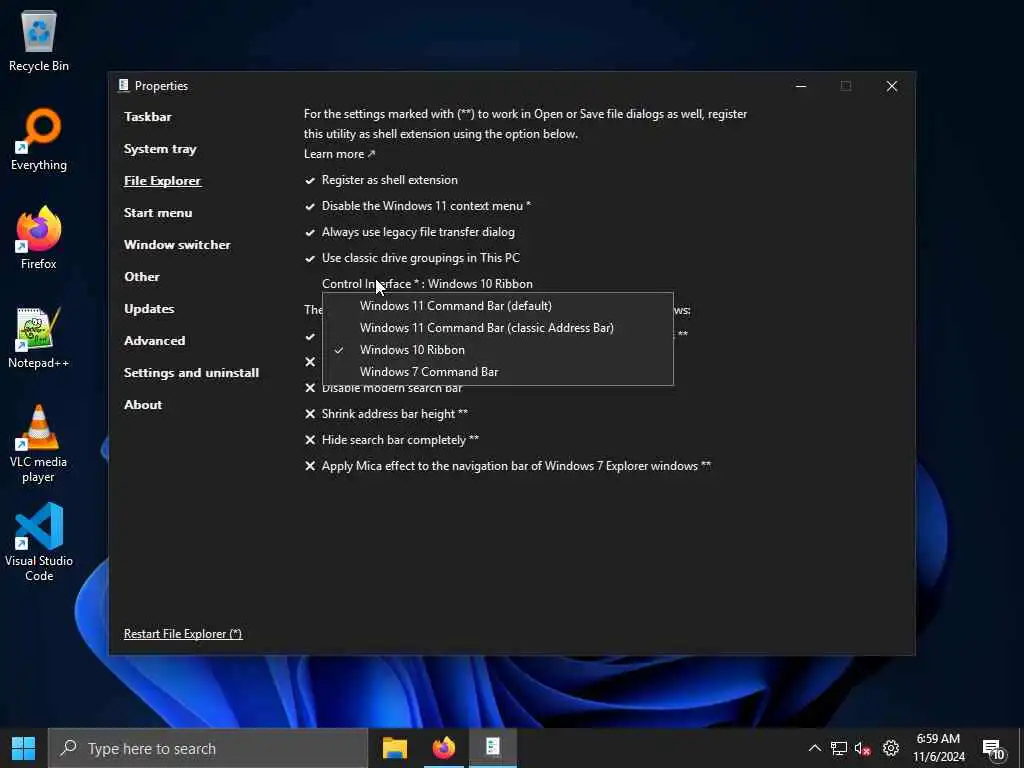Image resolution: width=1024 pixels, height=768 pixels.
Task: Switch to the Window switcher section
Action: 177,245
